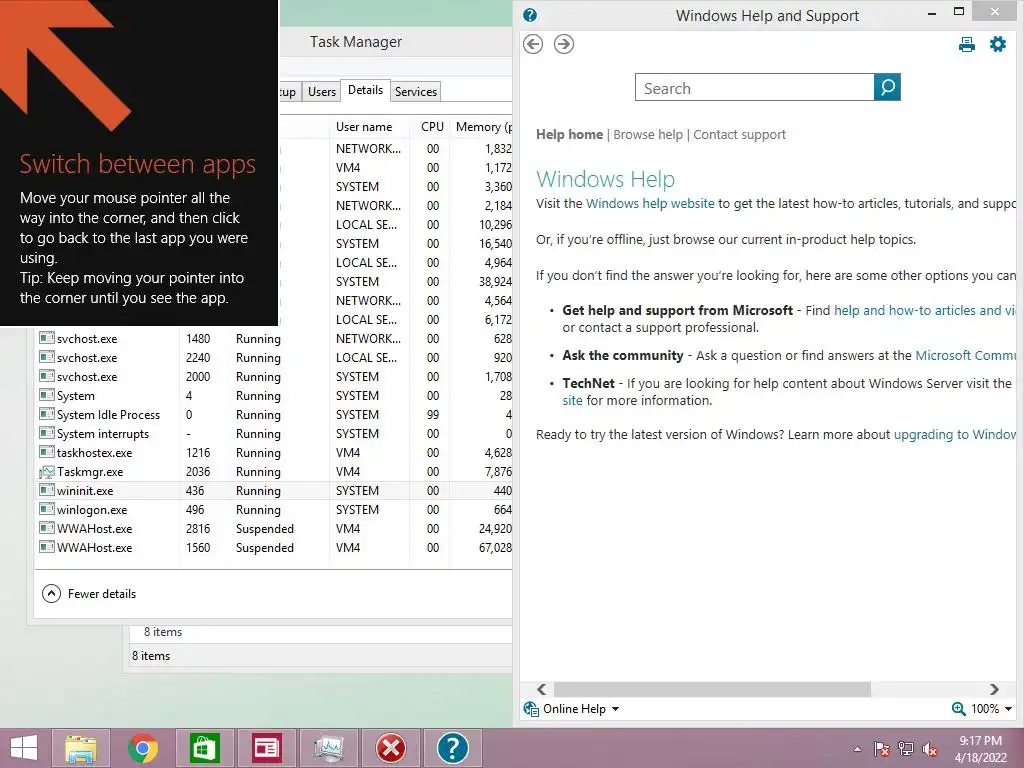The width and height of the screenshot is (1024, 768).
Task: Open the Windows Store taskbar icon
Action: (204, 748)
